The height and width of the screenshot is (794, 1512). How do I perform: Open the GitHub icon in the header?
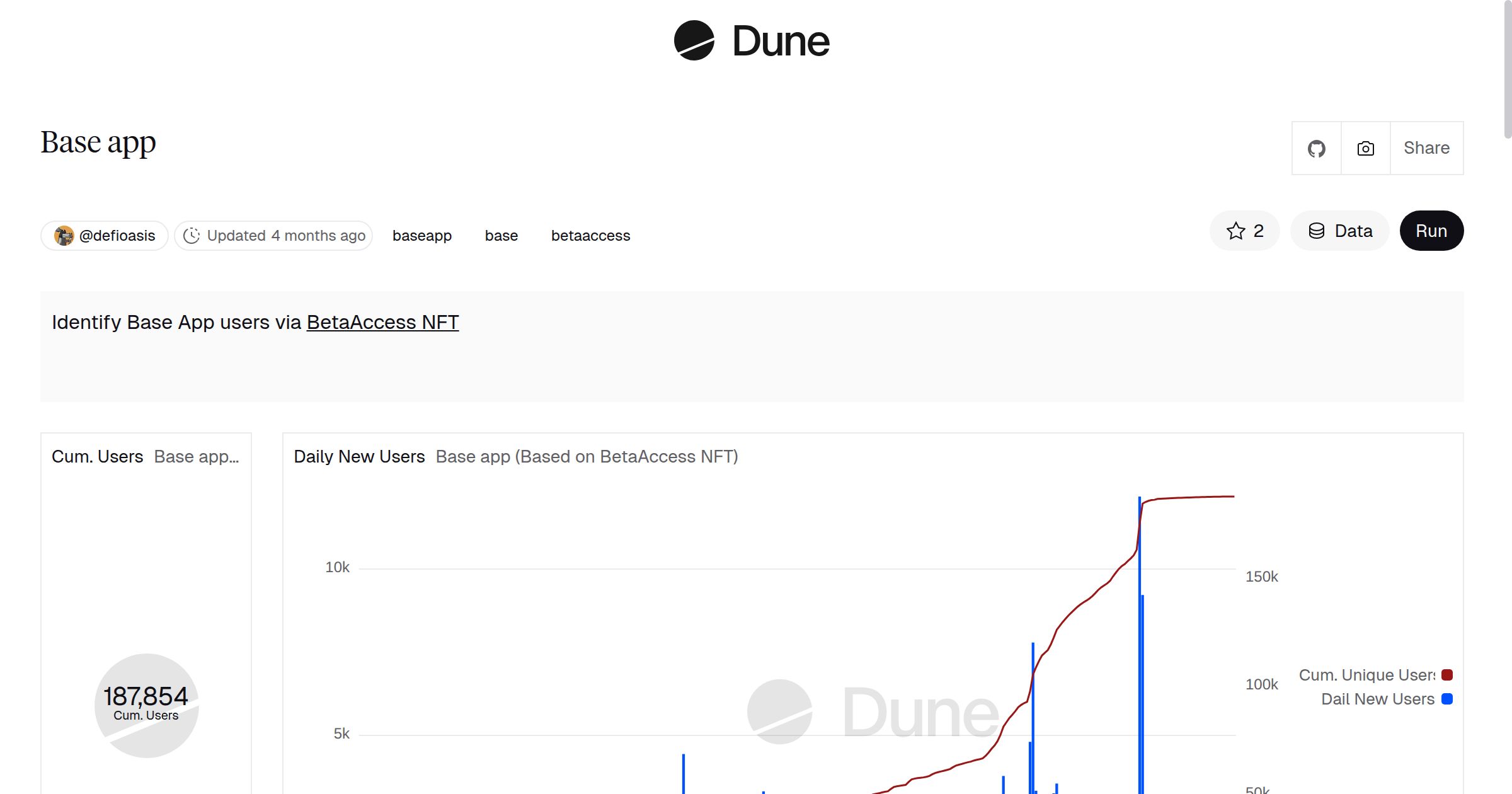tap(1316, 148)
